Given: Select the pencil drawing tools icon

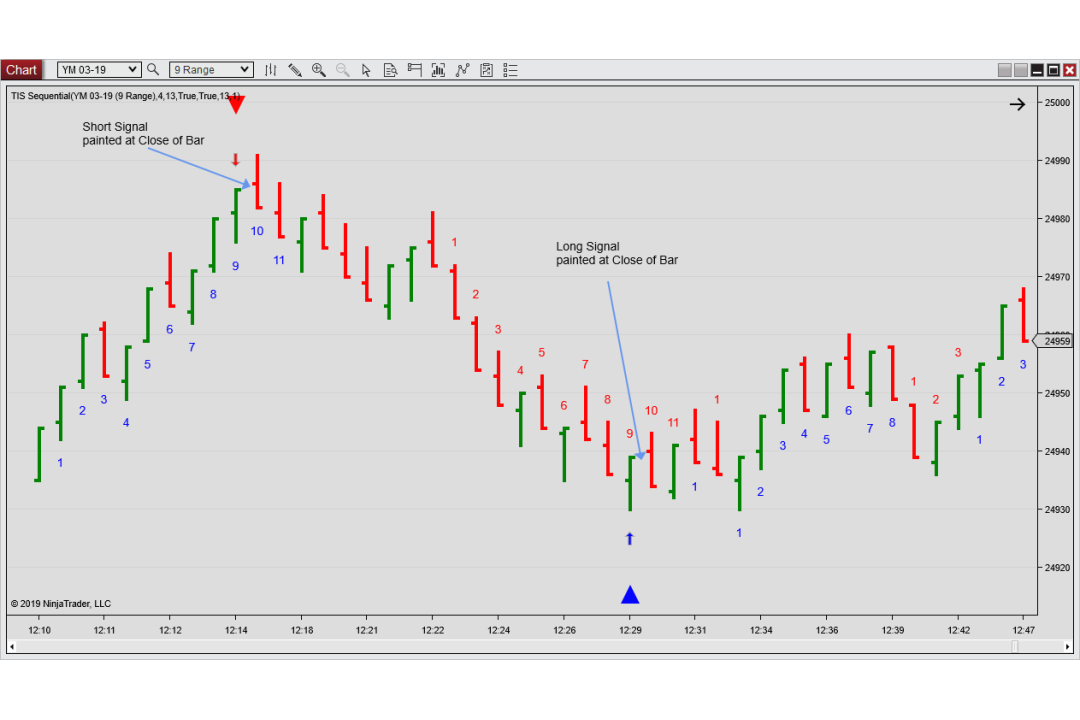Looking at the screenshot, I should tap(295, 70).
